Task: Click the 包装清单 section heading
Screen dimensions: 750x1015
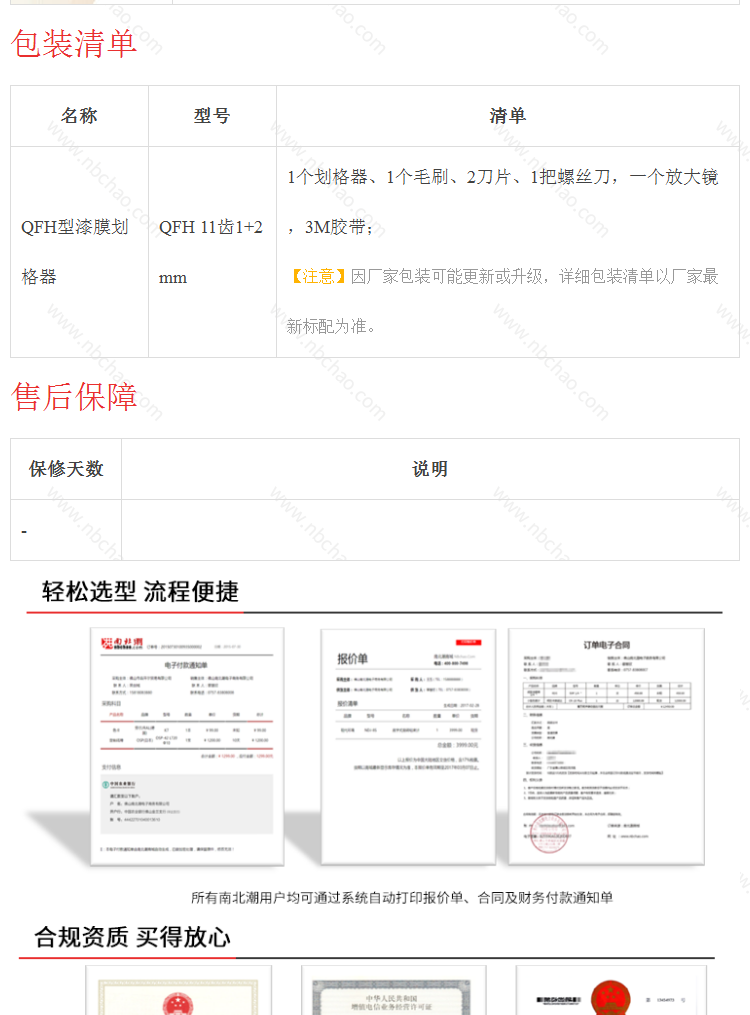Action: click(x=74, y=43)
